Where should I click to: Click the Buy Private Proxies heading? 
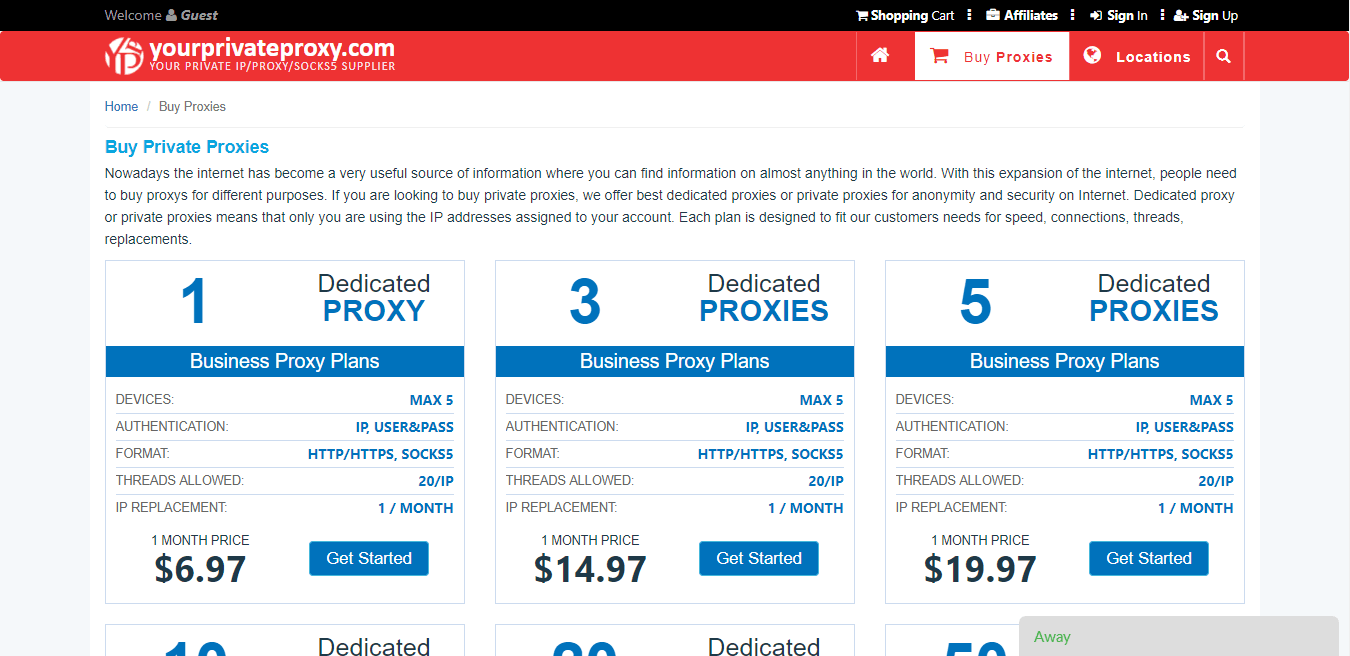[187, 147]
